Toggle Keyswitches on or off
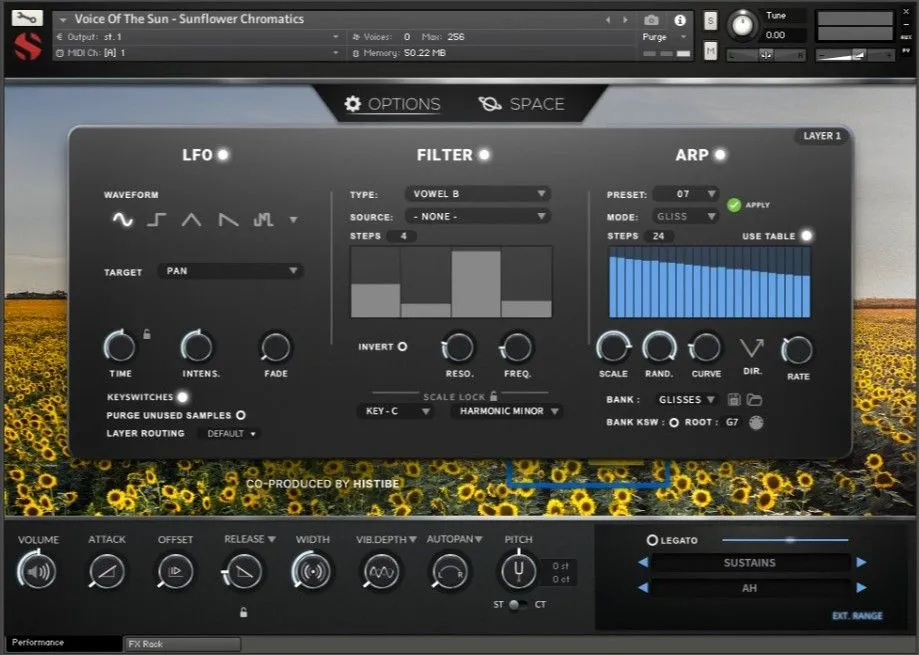919x655 pixels. pyautogui.click(x=183, y=397)
